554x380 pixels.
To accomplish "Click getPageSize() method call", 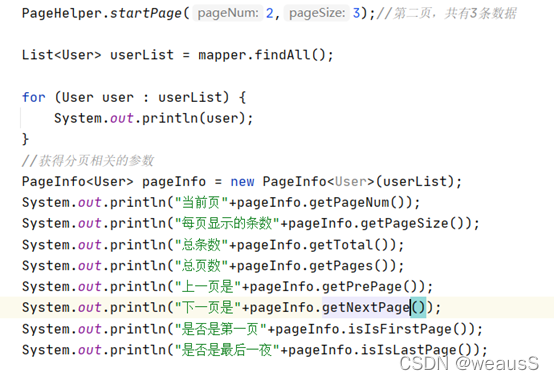I will [x=416, y=223].
